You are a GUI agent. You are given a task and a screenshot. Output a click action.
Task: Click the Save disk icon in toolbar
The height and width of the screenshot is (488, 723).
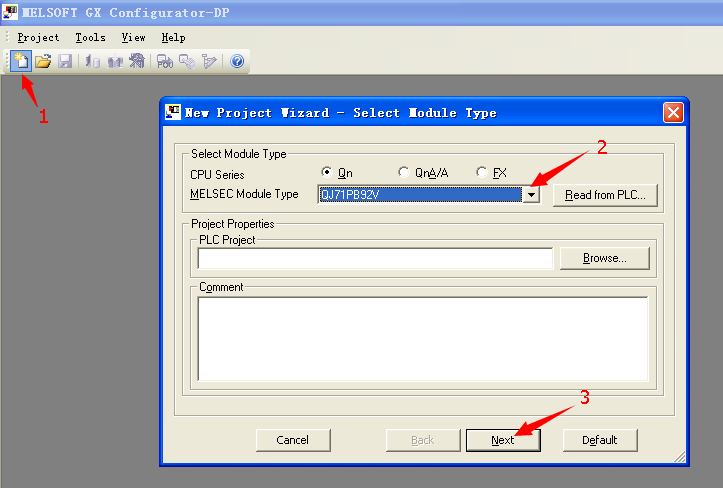[x=65, y=61]
